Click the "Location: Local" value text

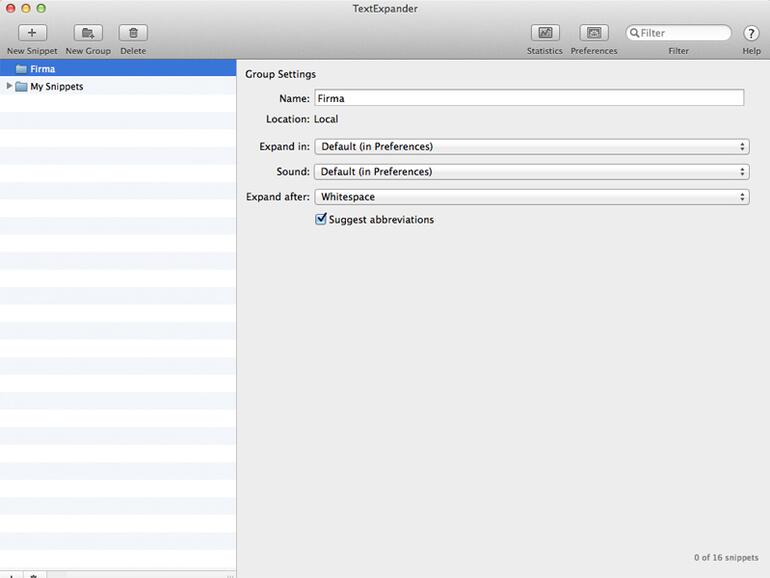click(x=326, y=119)
